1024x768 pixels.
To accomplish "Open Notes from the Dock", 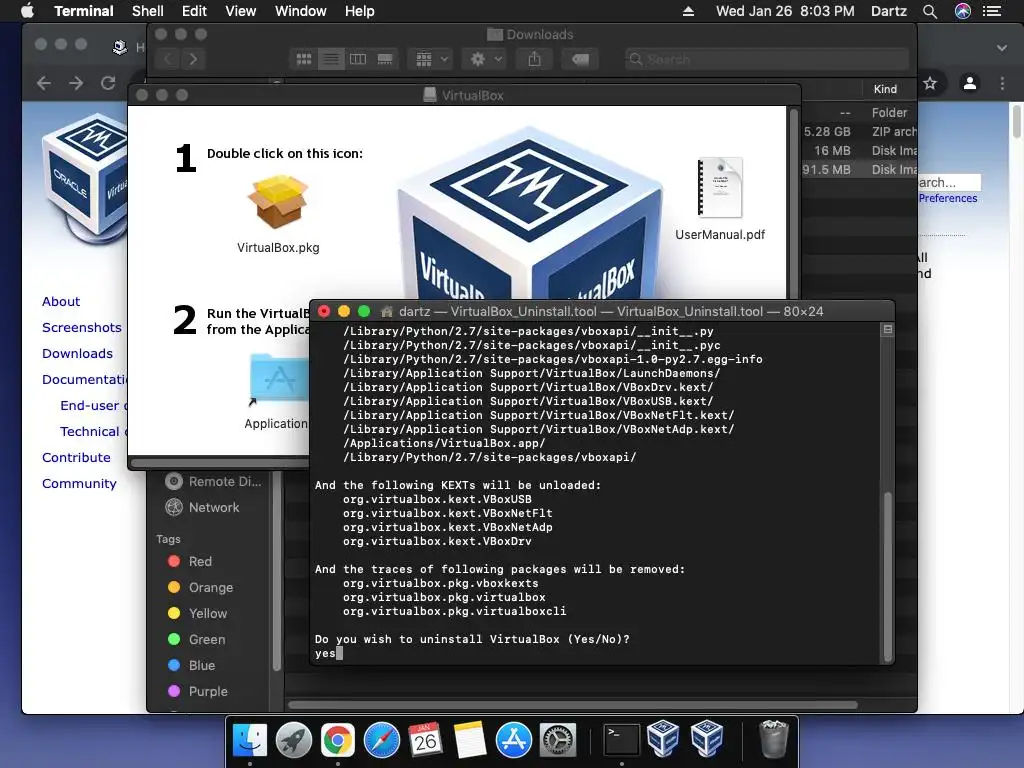I will [x=470, y=740].
